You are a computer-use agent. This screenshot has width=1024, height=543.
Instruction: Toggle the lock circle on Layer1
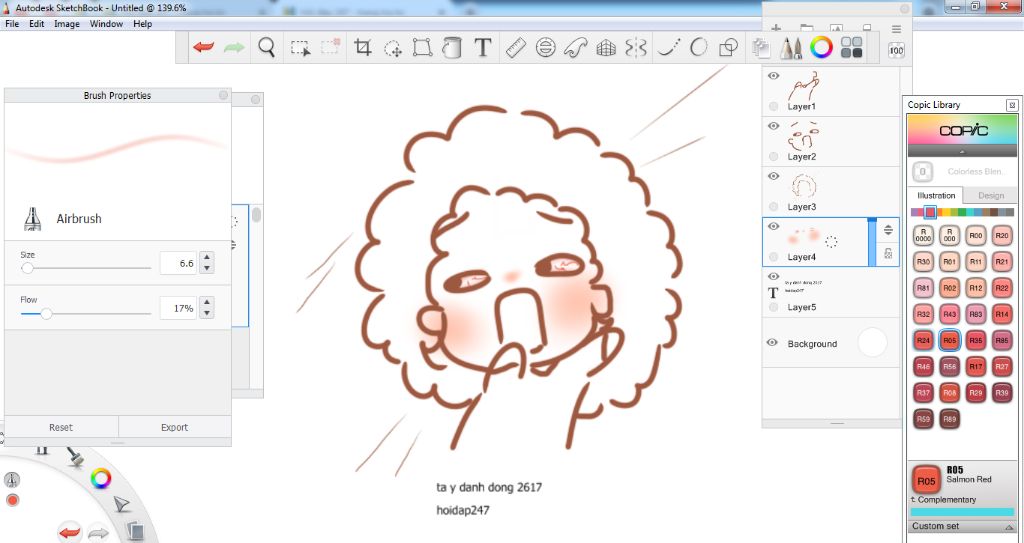(774, 106)
